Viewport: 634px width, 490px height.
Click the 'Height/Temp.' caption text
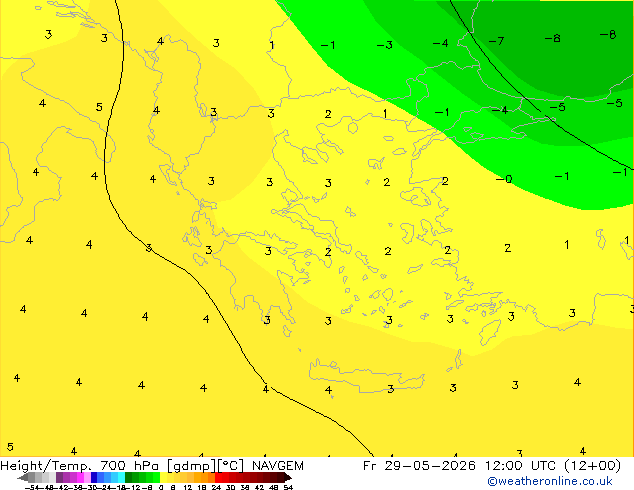46,466
